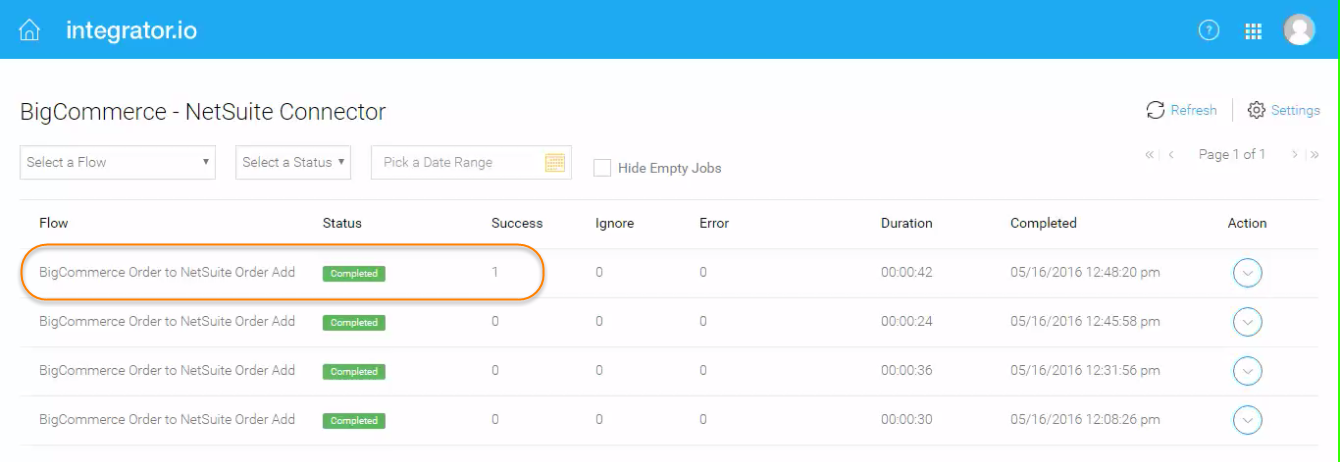1340x462 pixels.
Task: Open the Select a Status dropdown
Action: pyautogui.click(x=293, y=162)
